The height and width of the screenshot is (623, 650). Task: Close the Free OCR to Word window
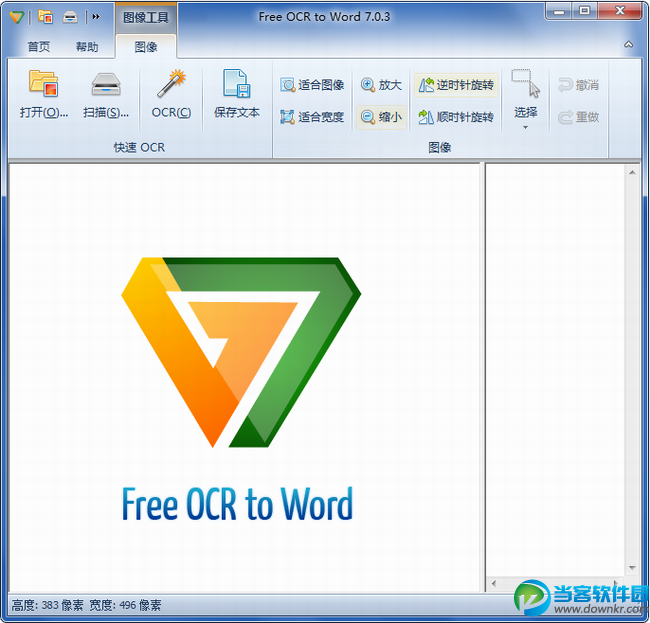point(620,11)
